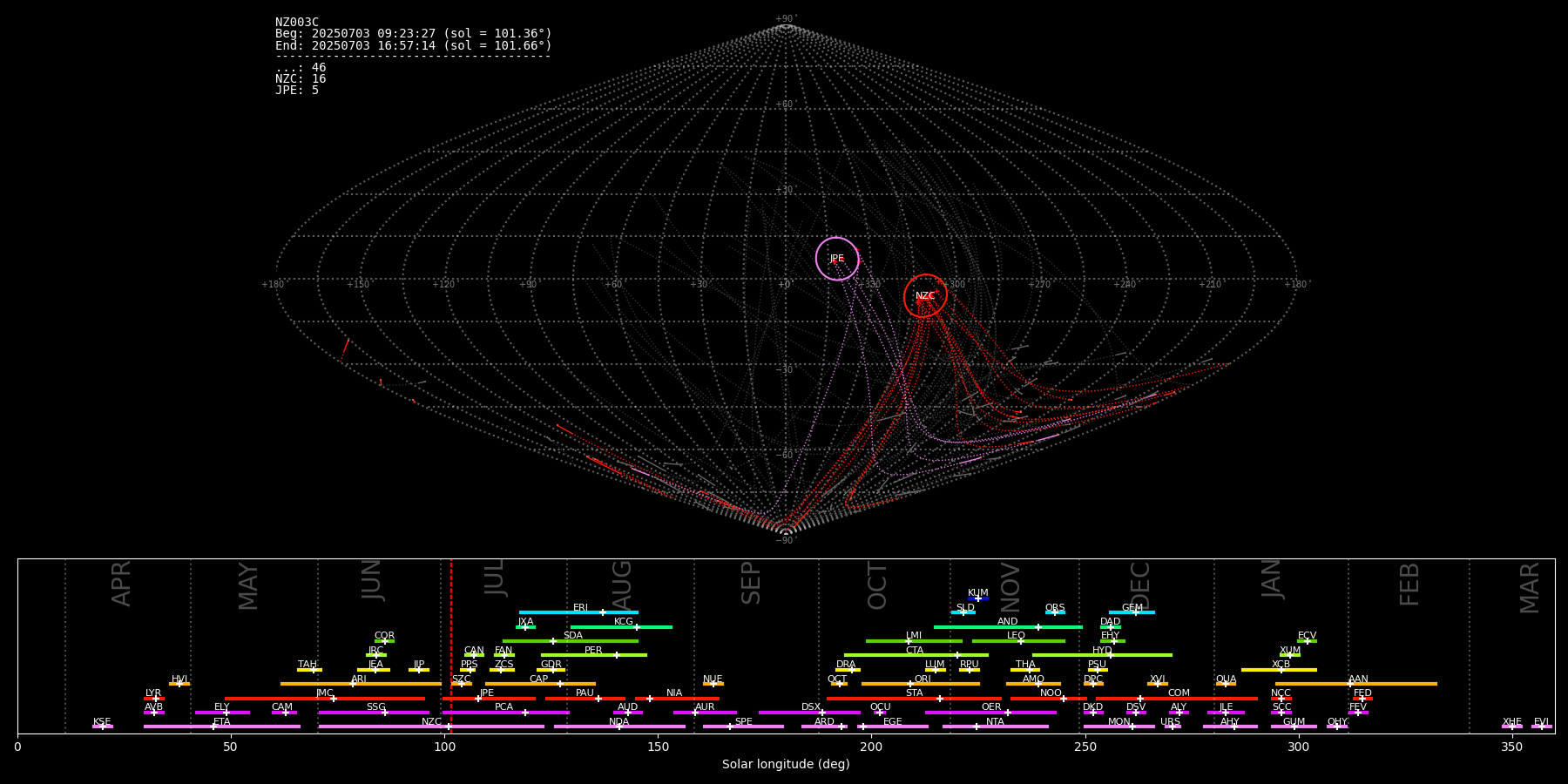Click the SLD shower label
Viewport: 1568px width, 784px height.
(965, 608)
